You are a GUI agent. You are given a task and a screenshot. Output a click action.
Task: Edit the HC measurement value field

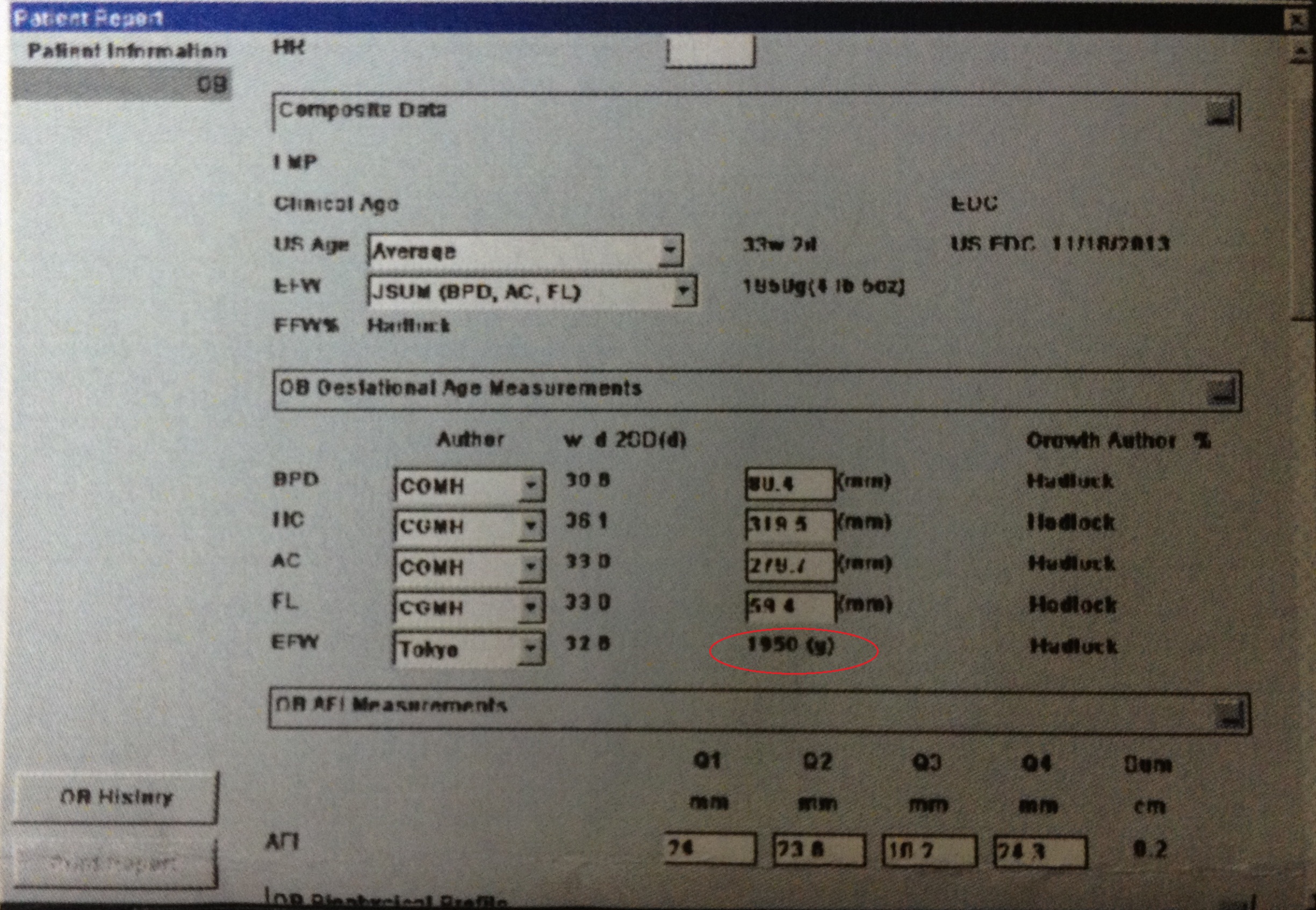click(x=790, y=524)
